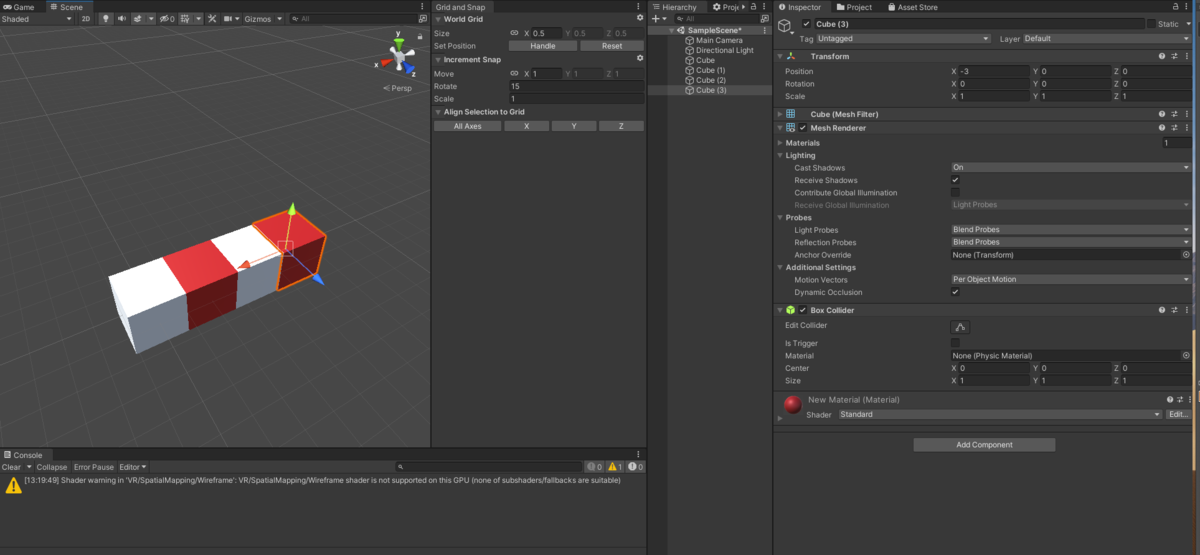The image size is (1200, 555).
Task: Toggle 2D view mode in Scene
Action: pos(86,19)
